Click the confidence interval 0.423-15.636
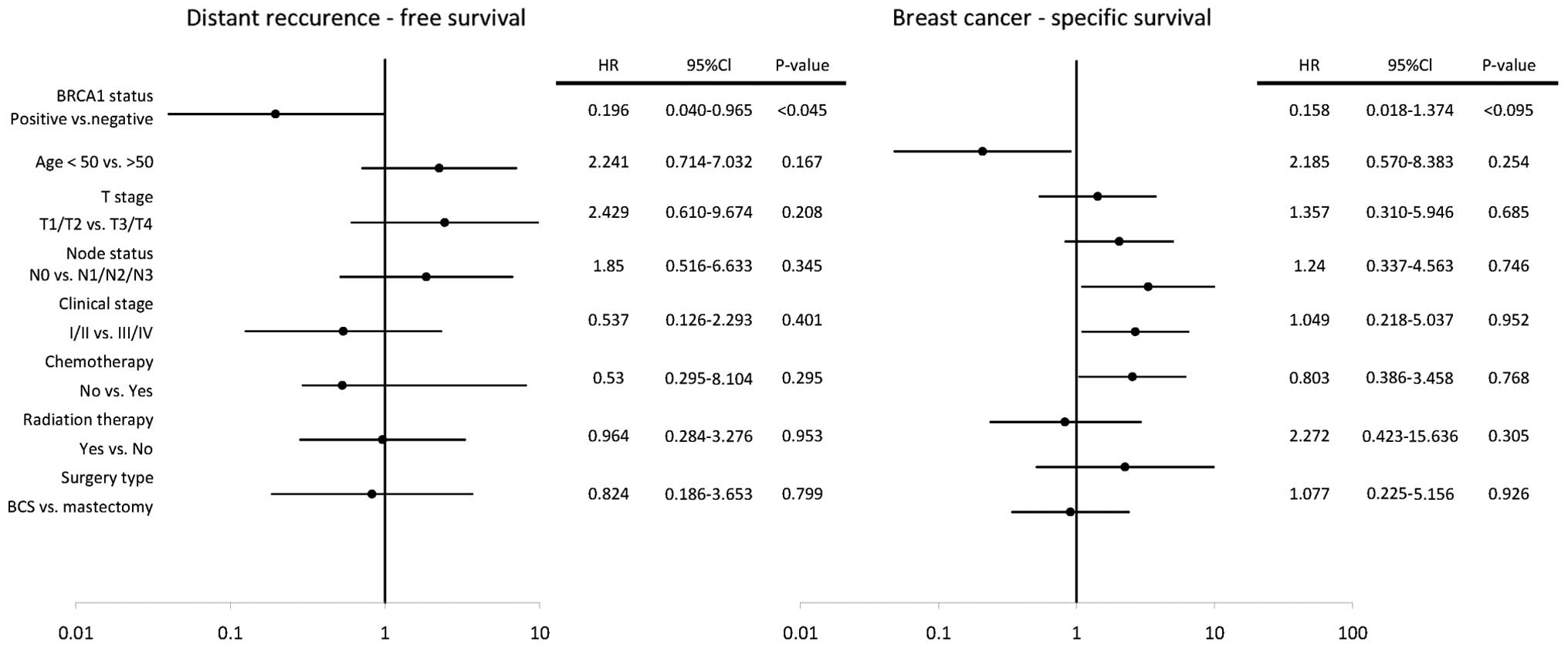Image resolution: width=1568 pixels, height=649 pixels. 1410,437
